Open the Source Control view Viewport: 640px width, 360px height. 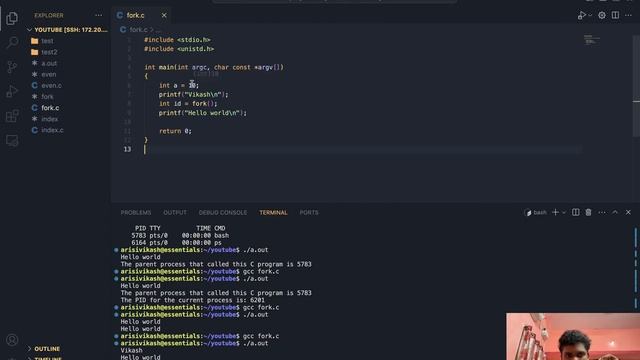tap(12, 67)
